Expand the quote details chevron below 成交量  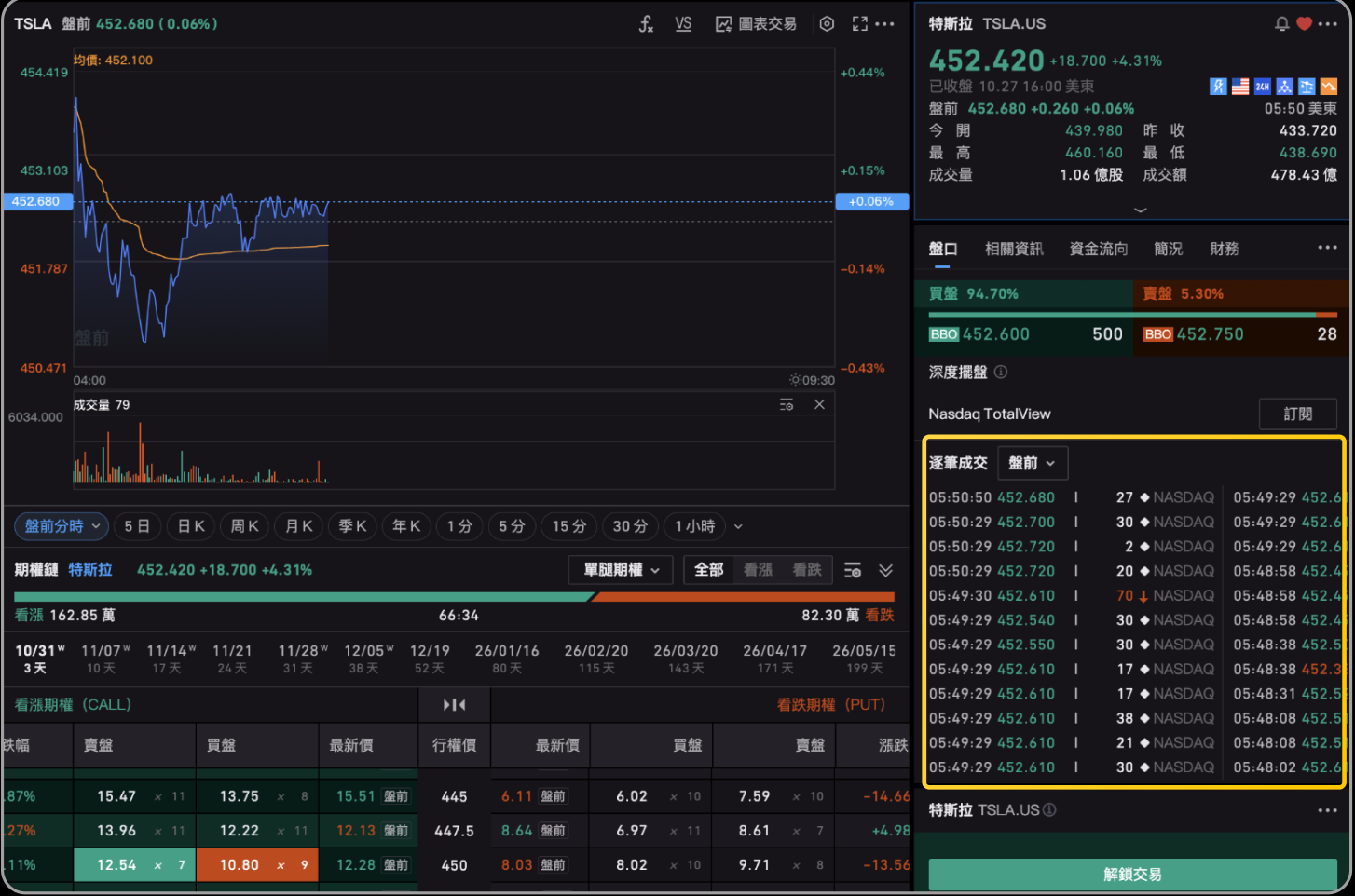1140,210
